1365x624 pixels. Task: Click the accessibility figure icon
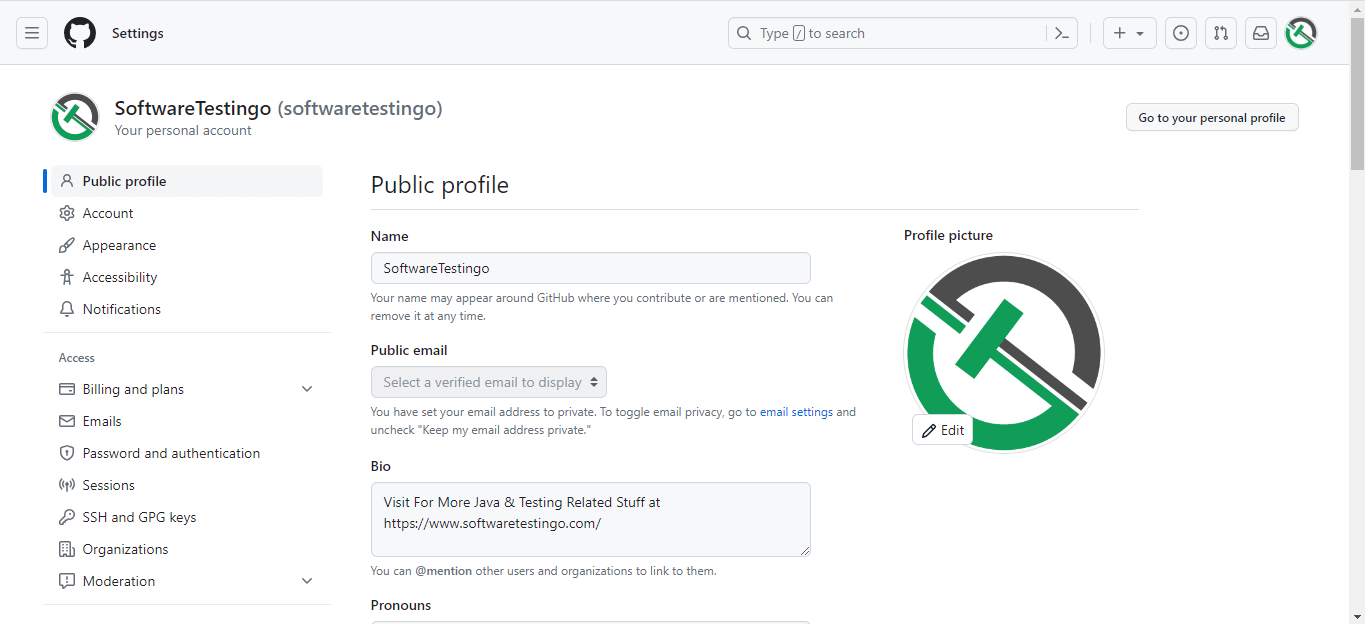point(67,277)
